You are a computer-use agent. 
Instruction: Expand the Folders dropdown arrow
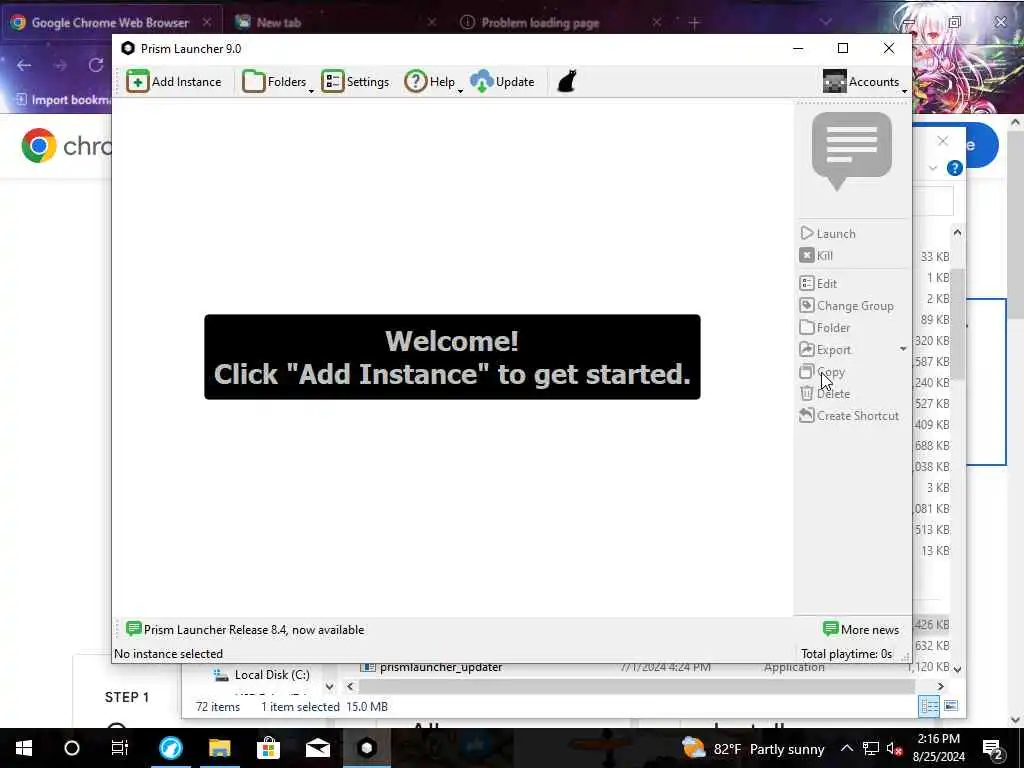(x=312, y=91)
